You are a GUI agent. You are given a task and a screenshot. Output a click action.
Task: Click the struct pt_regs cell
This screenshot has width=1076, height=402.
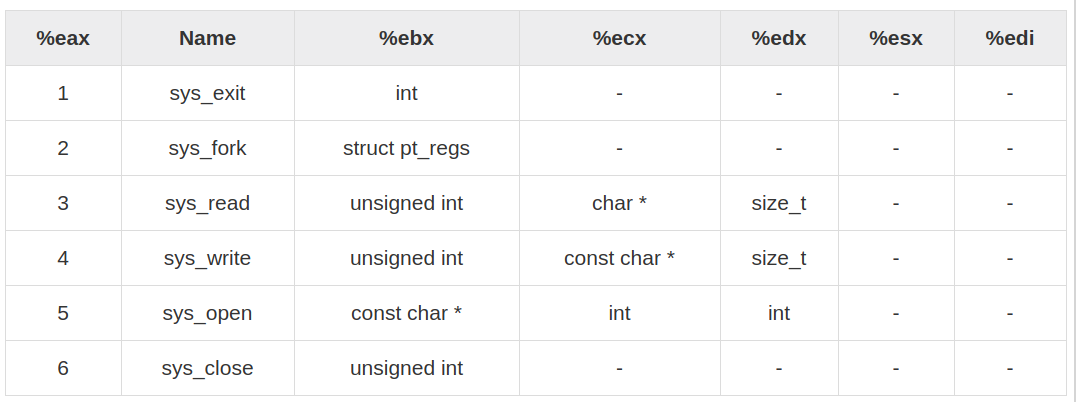[x=407, y=148]
